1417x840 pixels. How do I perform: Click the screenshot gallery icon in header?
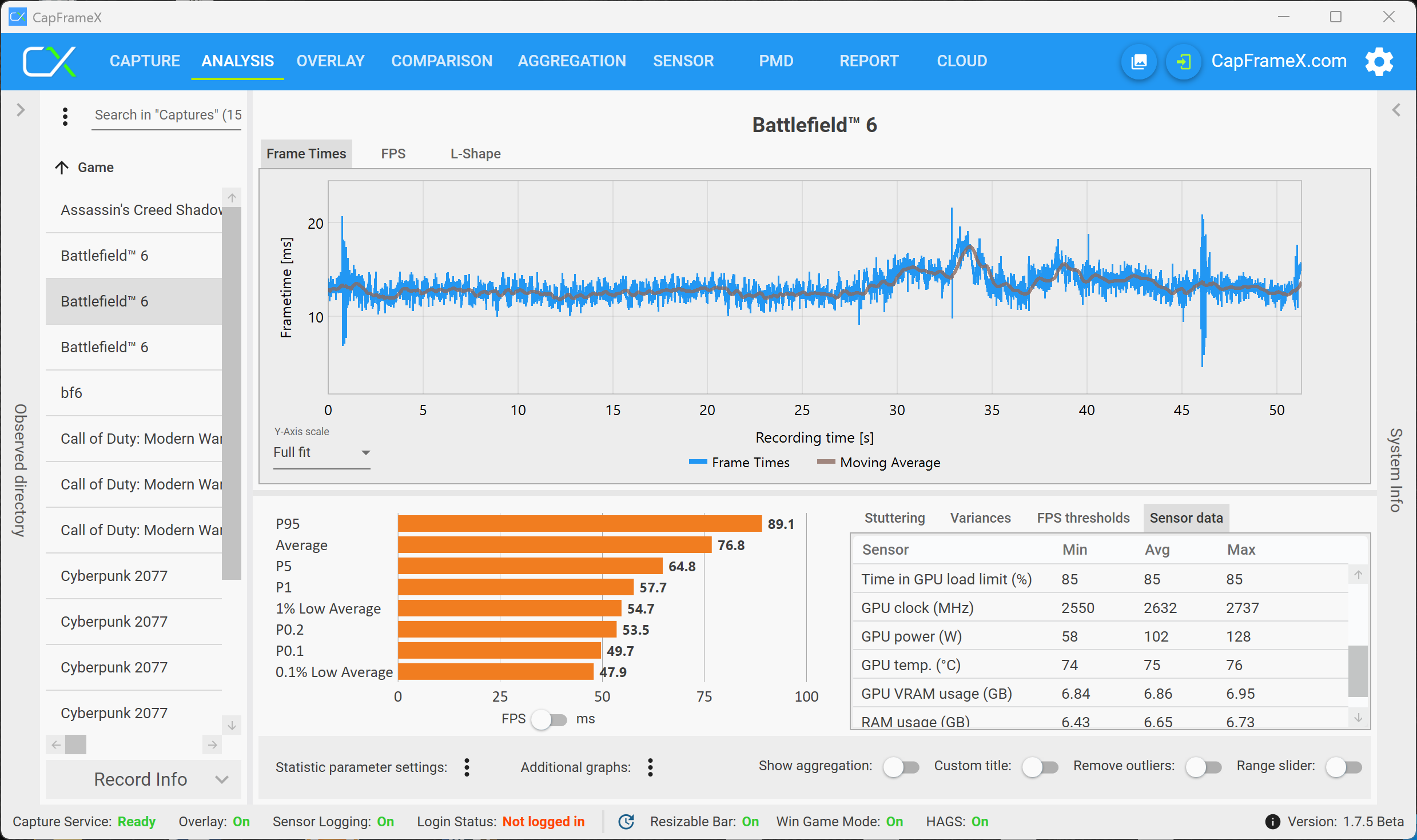[1139, 61]
